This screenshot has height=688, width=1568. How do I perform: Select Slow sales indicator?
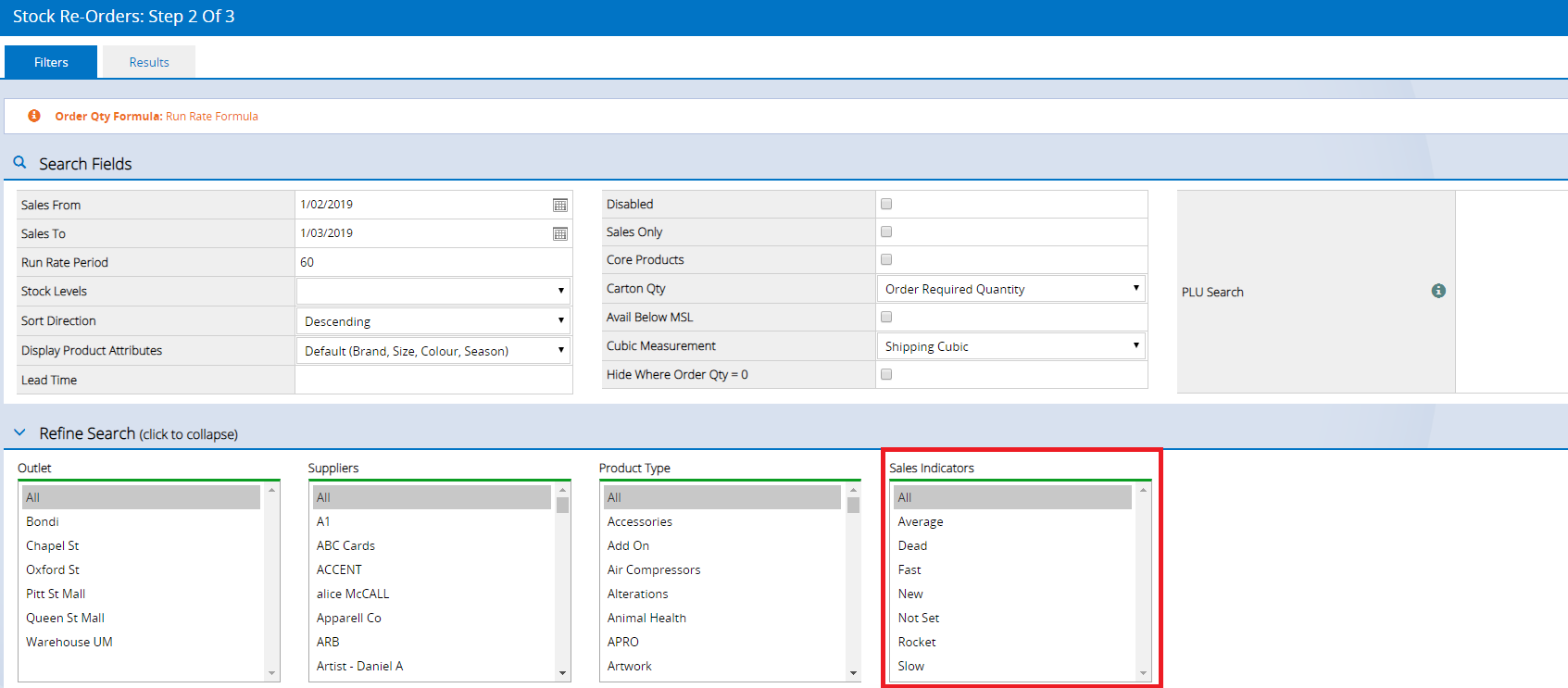(1013, 666)
